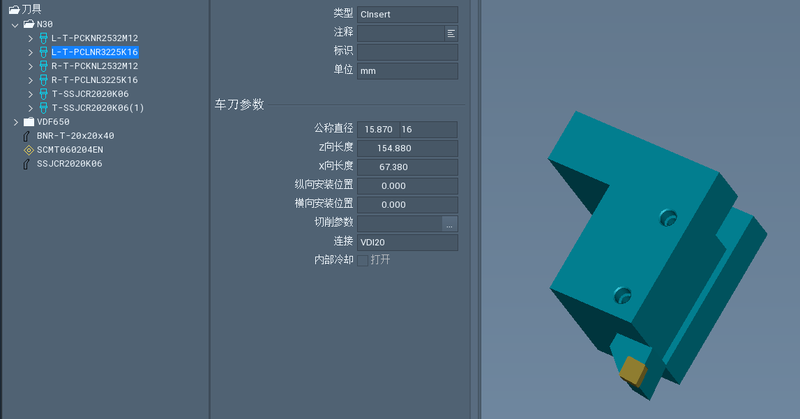This screenshot has height=419, width=800.
Task: Select the BNR-T-20x20x40 entry
Action: click(76, 136)
